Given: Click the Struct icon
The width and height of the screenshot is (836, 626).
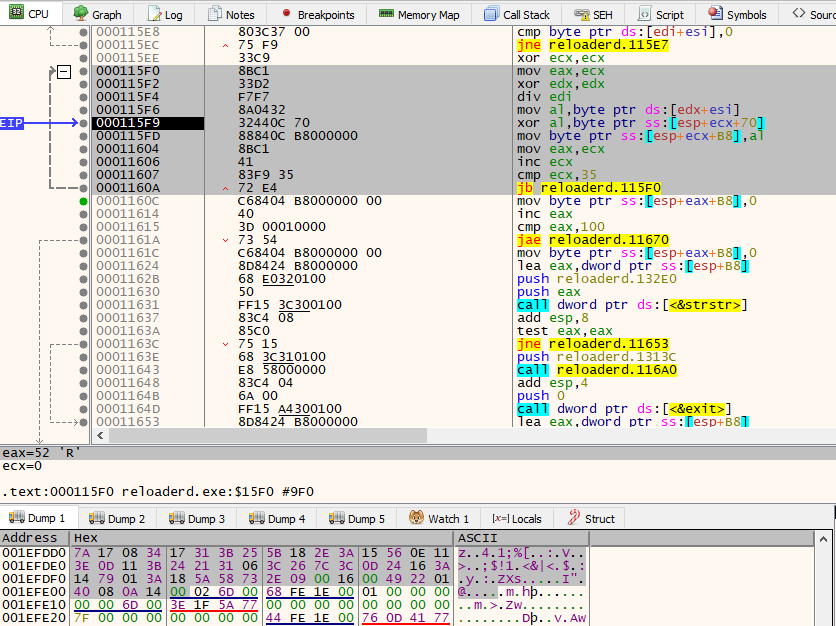Looking at the screenshot, I should click(x=574, y=517).
